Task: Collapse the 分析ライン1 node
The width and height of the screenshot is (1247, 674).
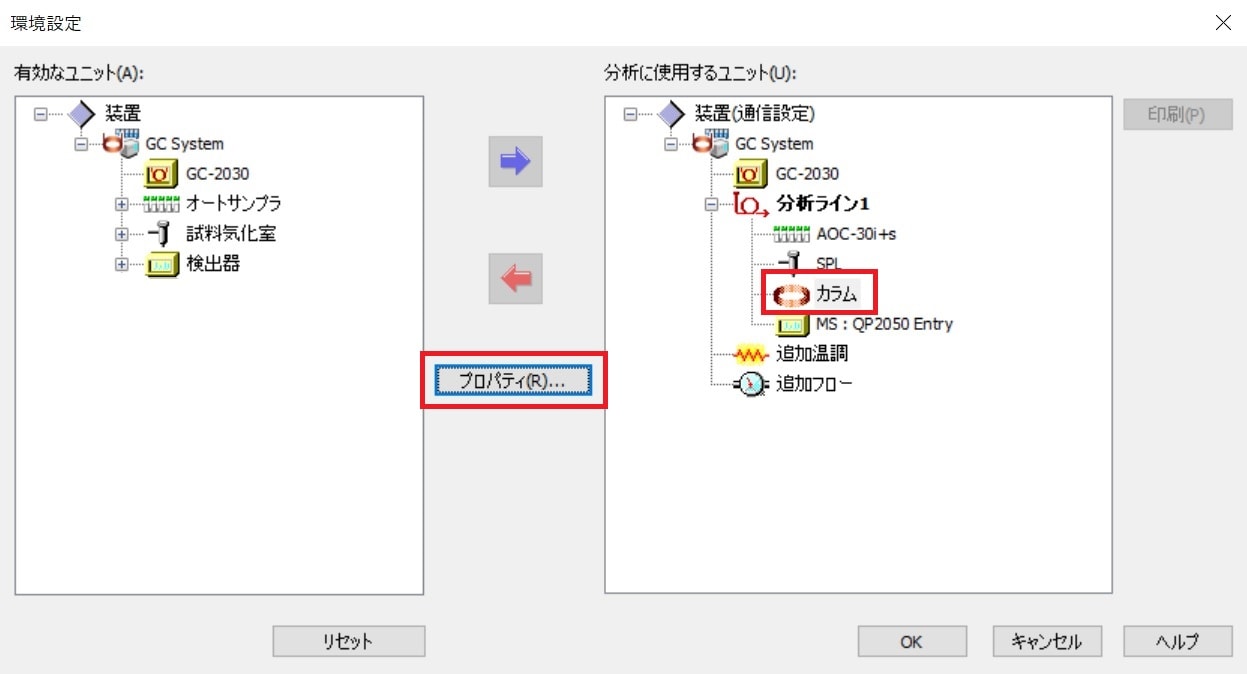Action: [x=712, y=204]
